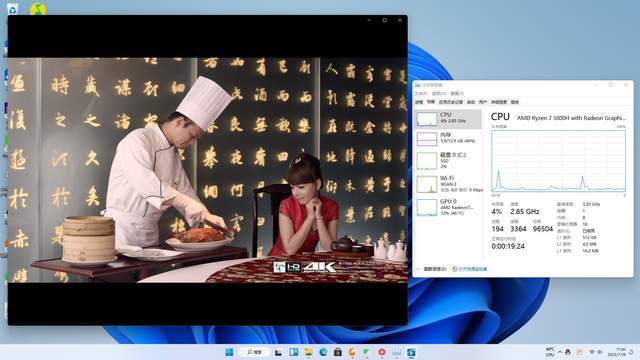Switch to 服务 Services tab
This screenshot has width=640, height=360.
click(x=515, y=102)
